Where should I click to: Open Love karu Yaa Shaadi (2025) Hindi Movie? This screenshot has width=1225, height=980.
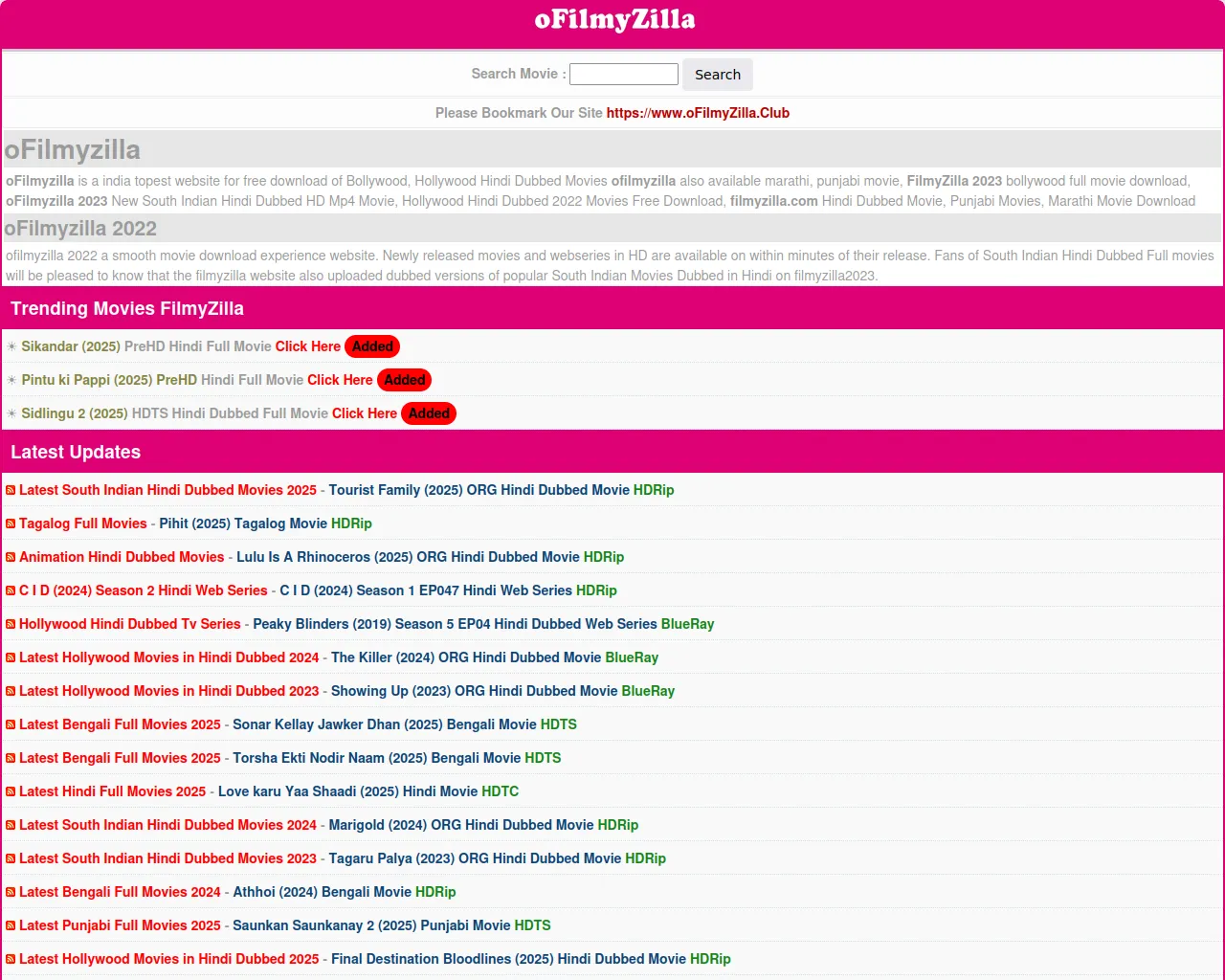tap(368, 791)
